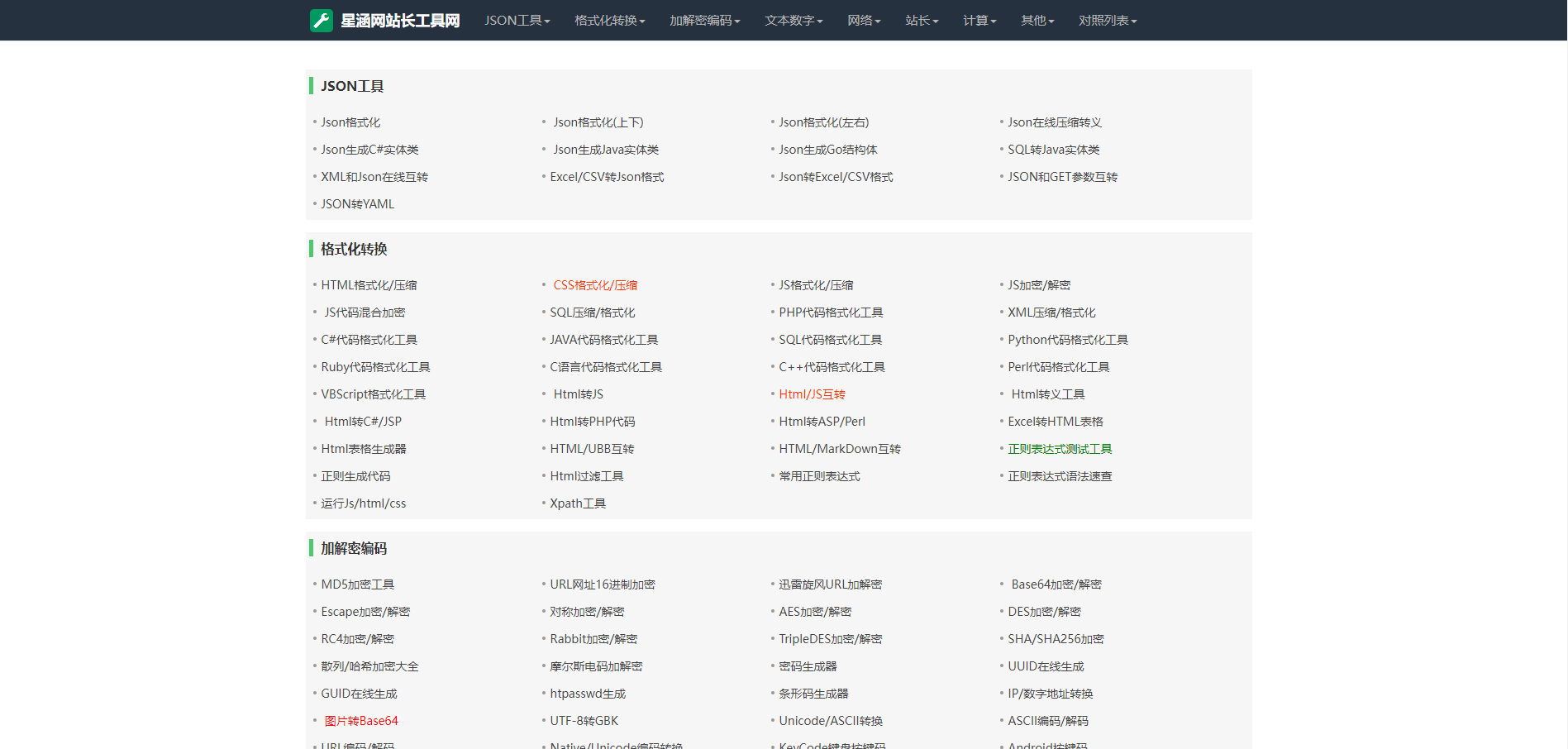Open Python代码格式化工具 link
Screen dimensions: 1568x749
[x=1068, y=340]
